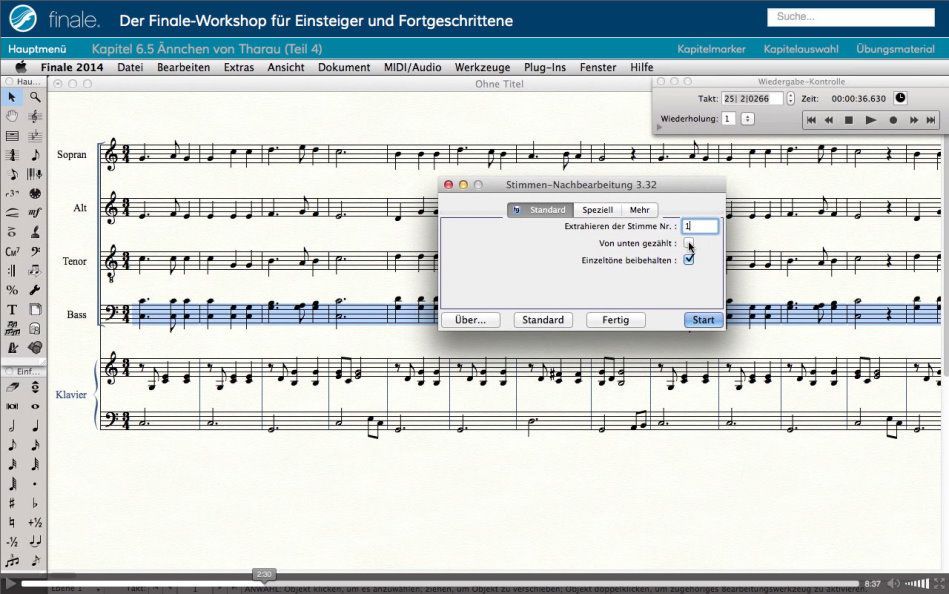
Task: Select the Time Signature tool
Action: click(x=12, y=155)
